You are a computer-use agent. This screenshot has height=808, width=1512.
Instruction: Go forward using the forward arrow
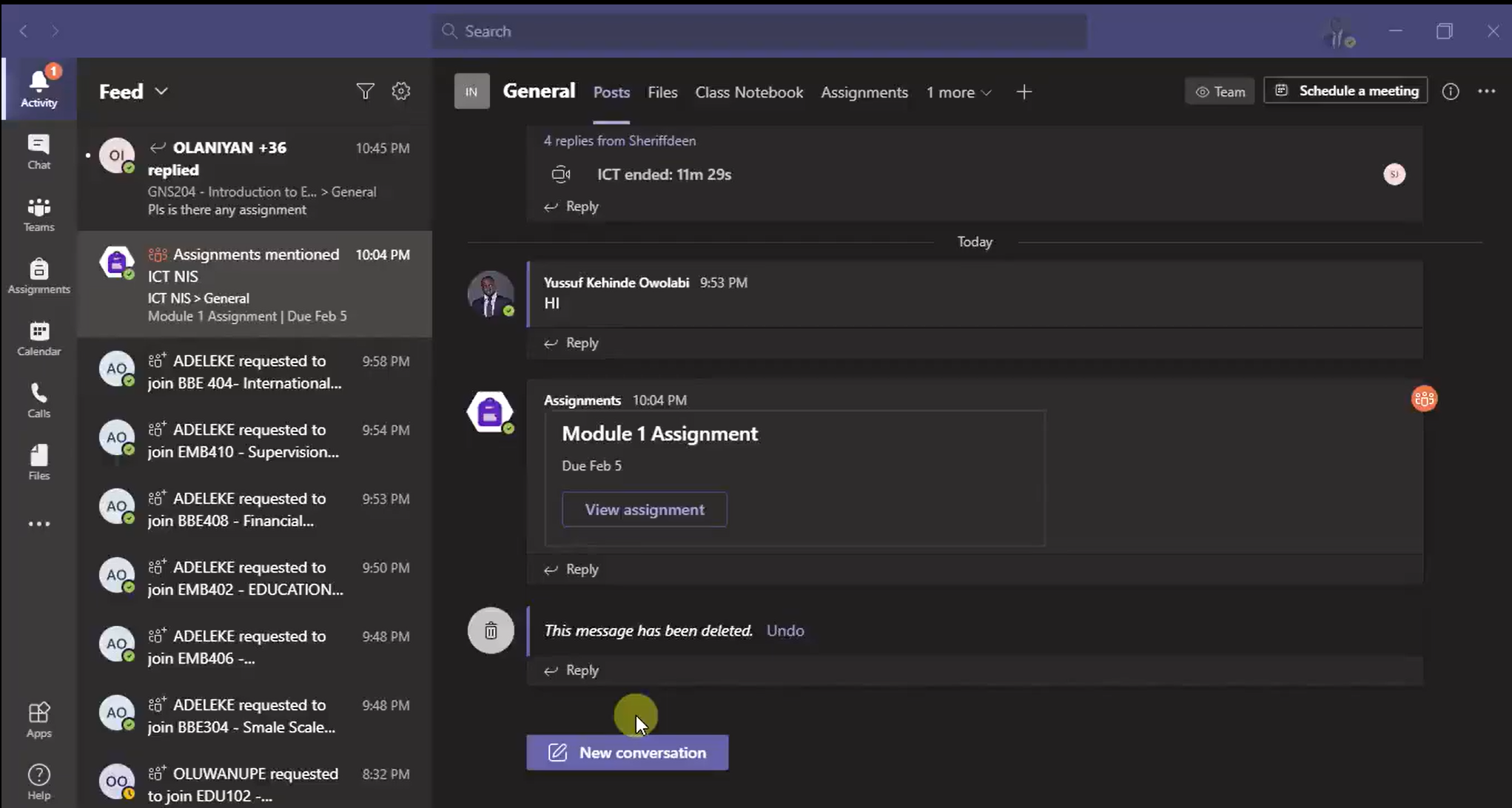click(x=55, y=31)
